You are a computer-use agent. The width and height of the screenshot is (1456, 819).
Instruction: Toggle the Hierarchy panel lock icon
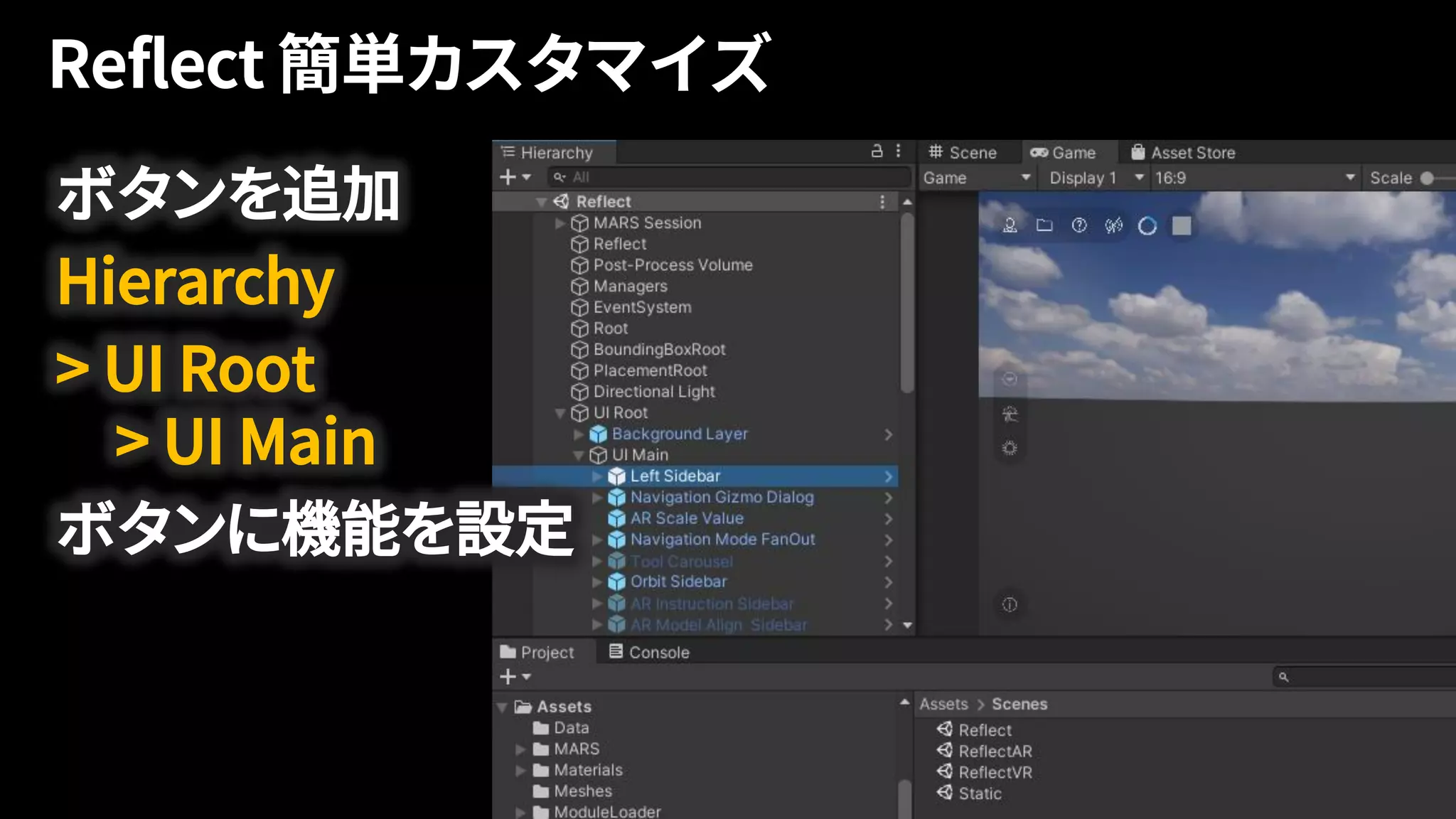pyautogui.click(x=877, y=151)
